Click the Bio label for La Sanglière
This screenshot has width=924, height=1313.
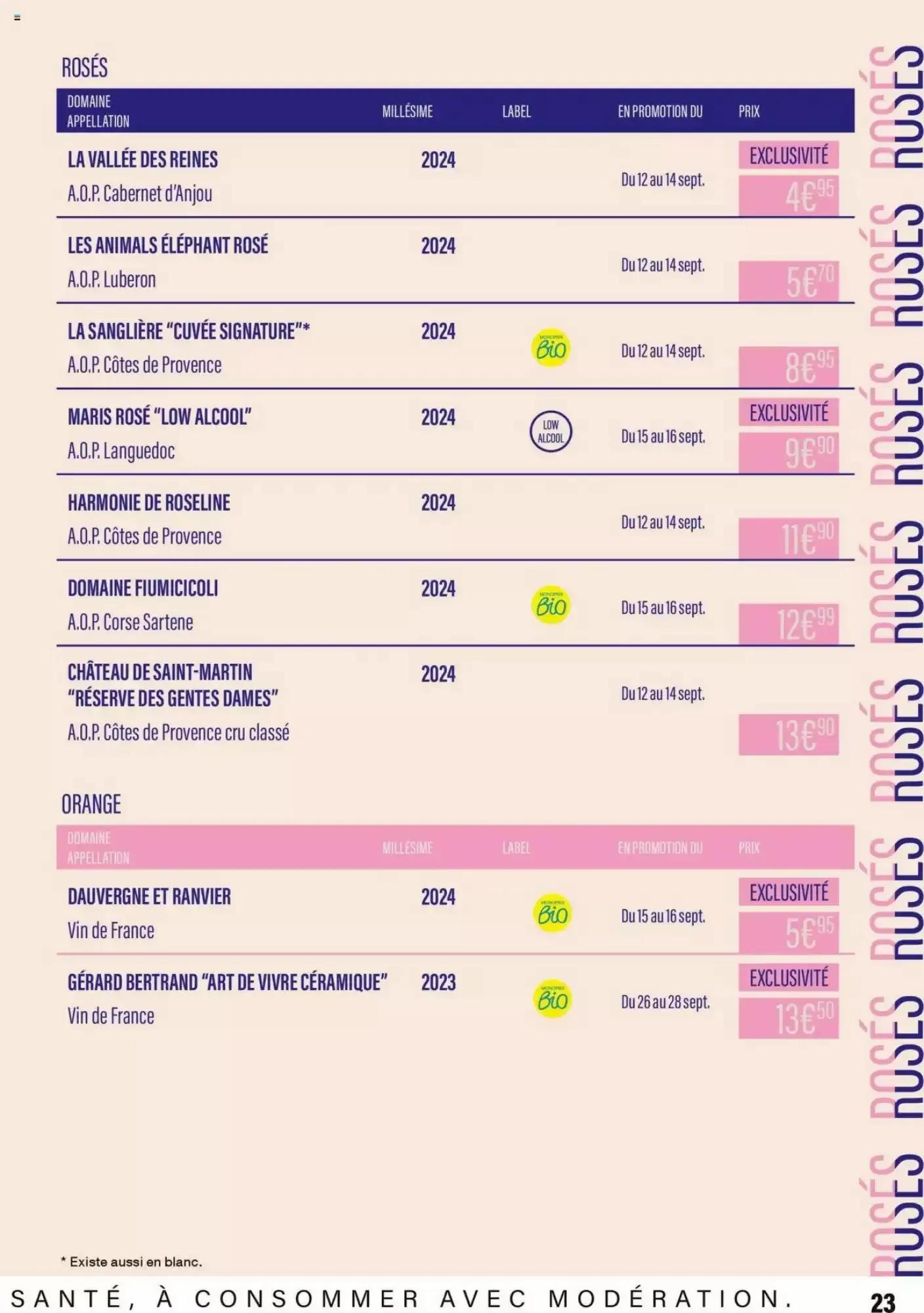[x=551, y=348]
